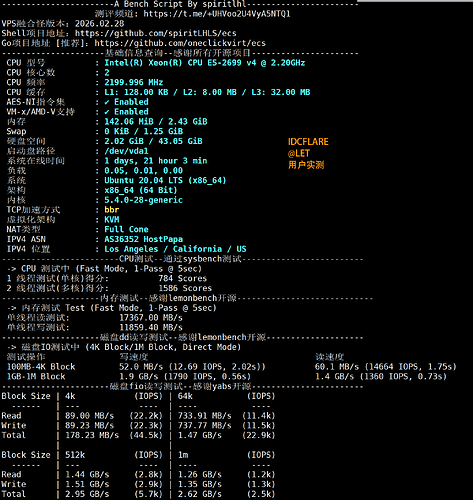Click the multi-thread 1586 Scores result
Screen dimensions: 473x500
[185, 288]
